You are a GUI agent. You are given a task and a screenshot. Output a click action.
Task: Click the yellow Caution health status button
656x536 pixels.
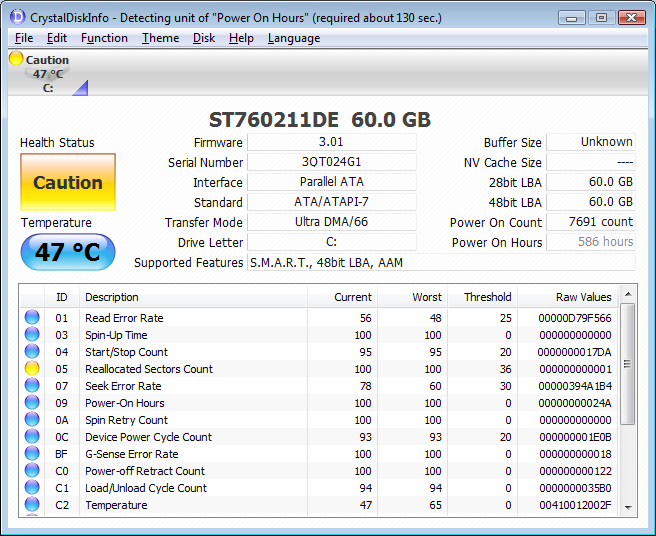68,182
